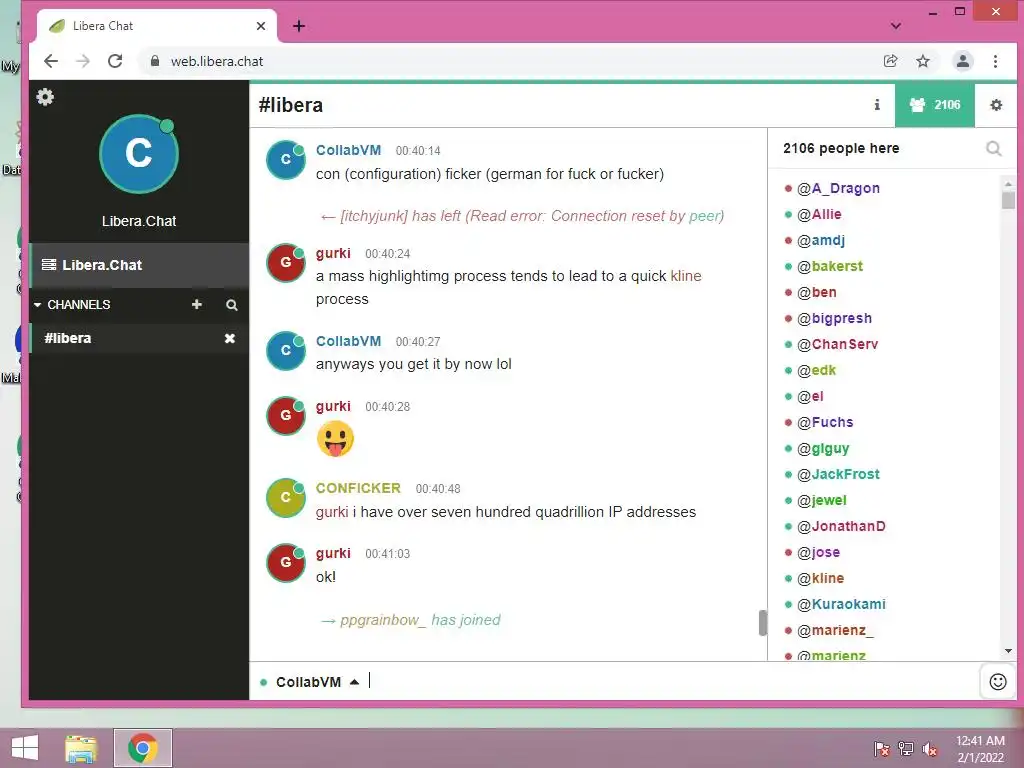Toggle the 2106 users nicklist button
Screen dimensions: 1024x768
[x=935, y=104]
